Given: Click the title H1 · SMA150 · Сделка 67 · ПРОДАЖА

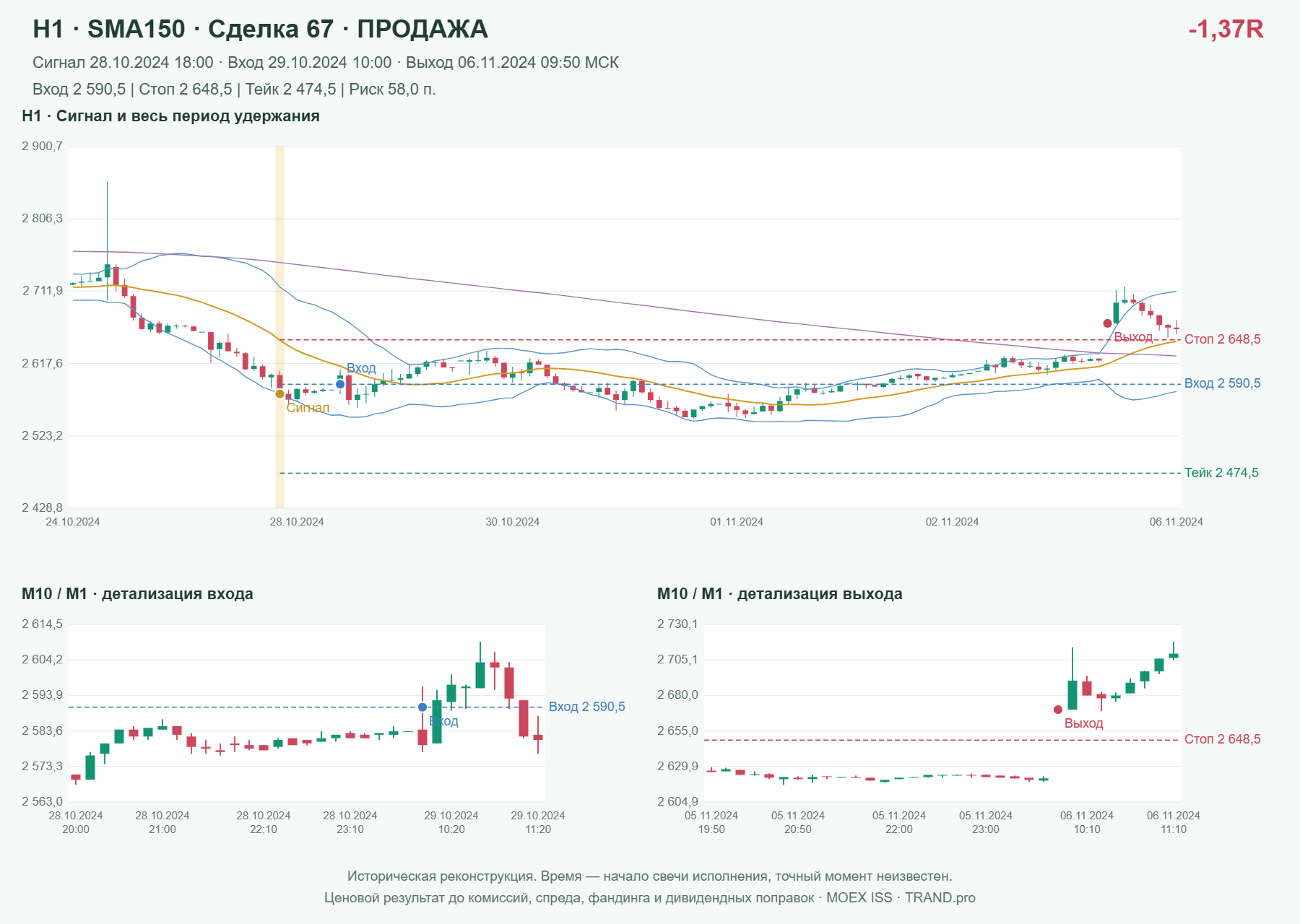Looking at the screenshot, I should [x=260, y=30].
